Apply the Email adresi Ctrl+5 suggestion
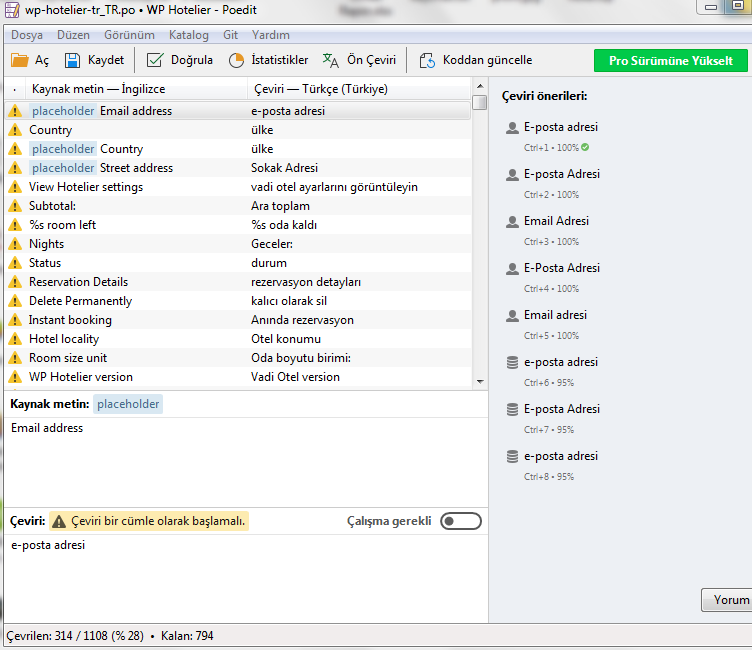The height and width of the screenshot is (650, 752). (555, 315)
